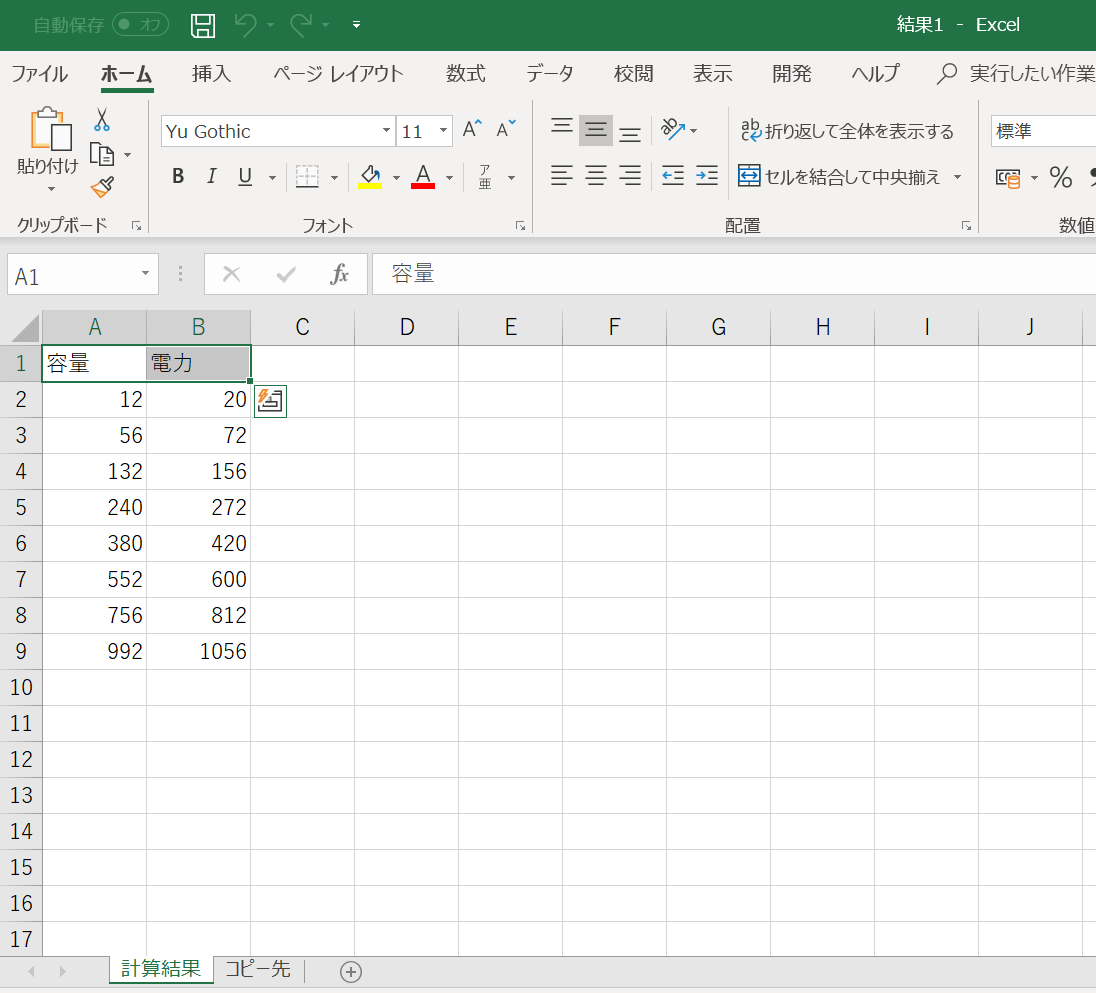This screenshot has height=993, width=1096.
Task: Undo the last action
Action: (246, 25)
